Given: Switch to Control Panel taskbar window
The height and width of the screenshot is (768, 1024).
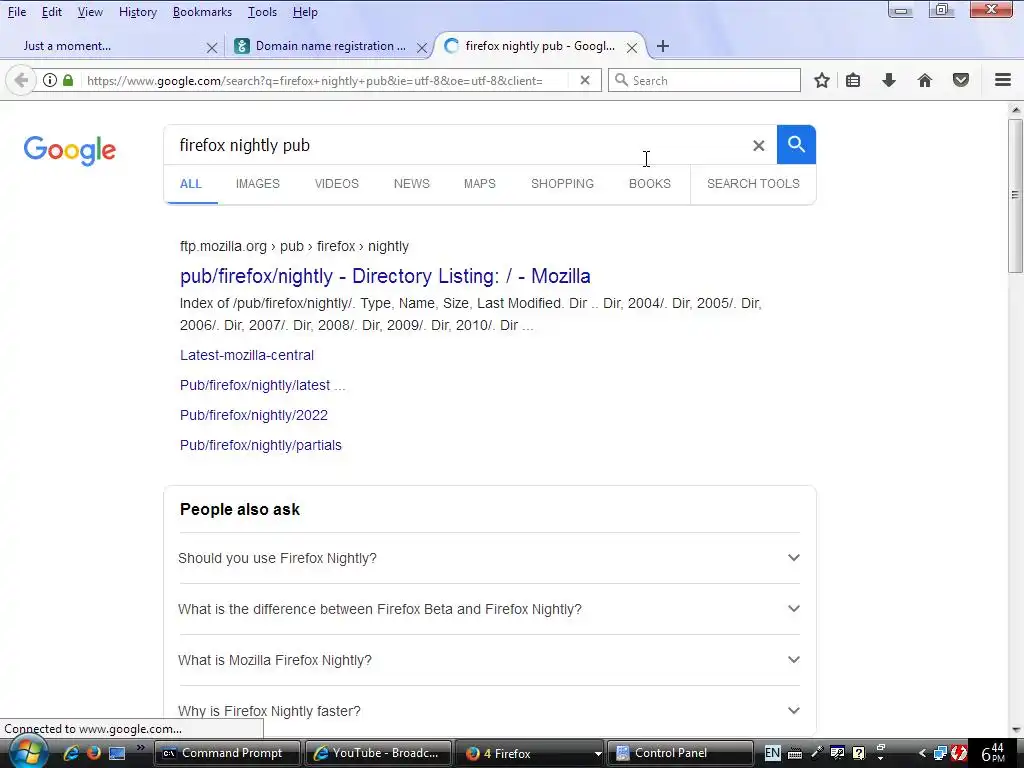Looking at the screenshot, I should tap(680, 754).
